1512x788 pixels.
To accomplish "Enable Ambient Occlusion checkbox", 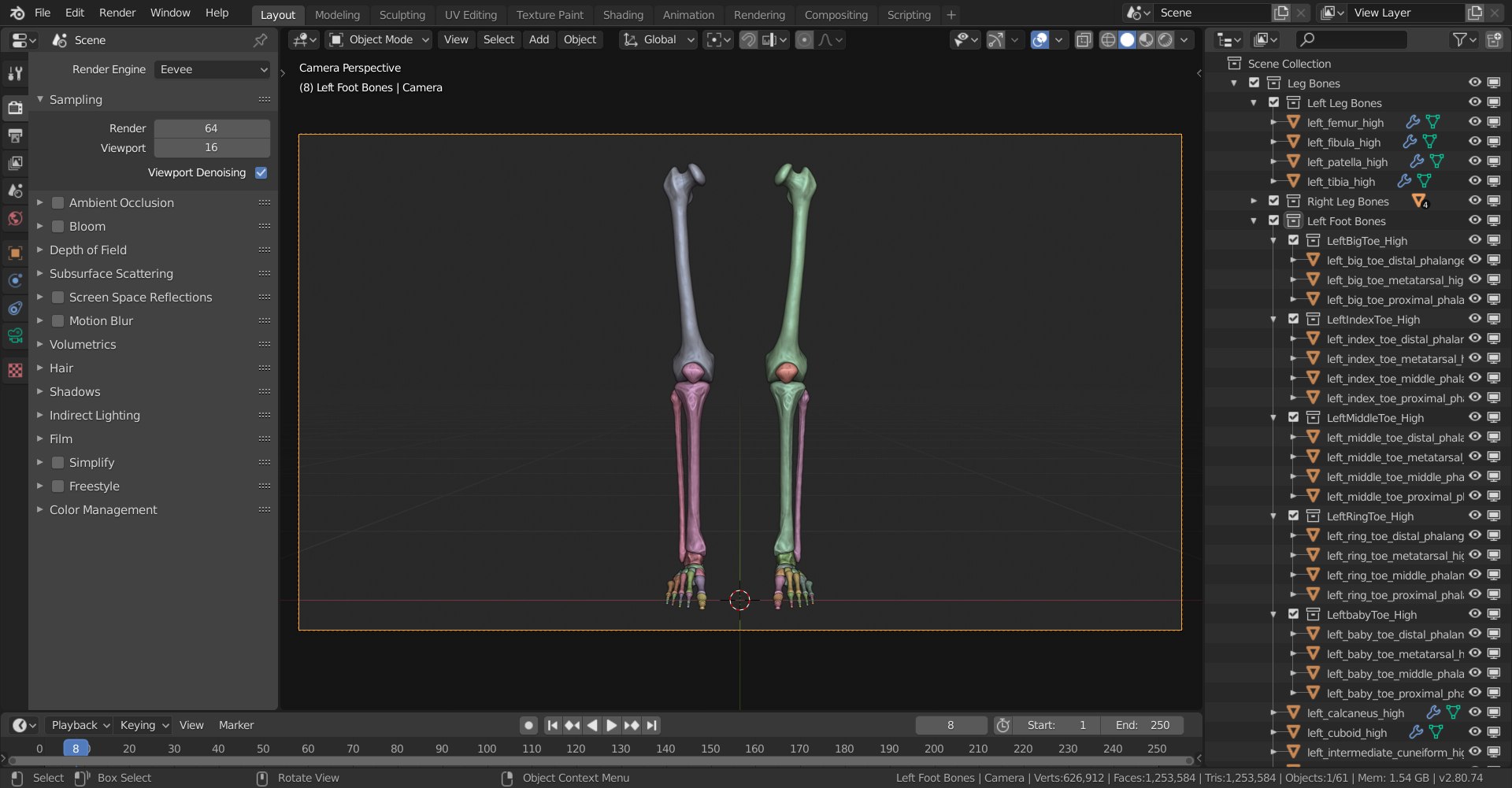I will (57, 202).
